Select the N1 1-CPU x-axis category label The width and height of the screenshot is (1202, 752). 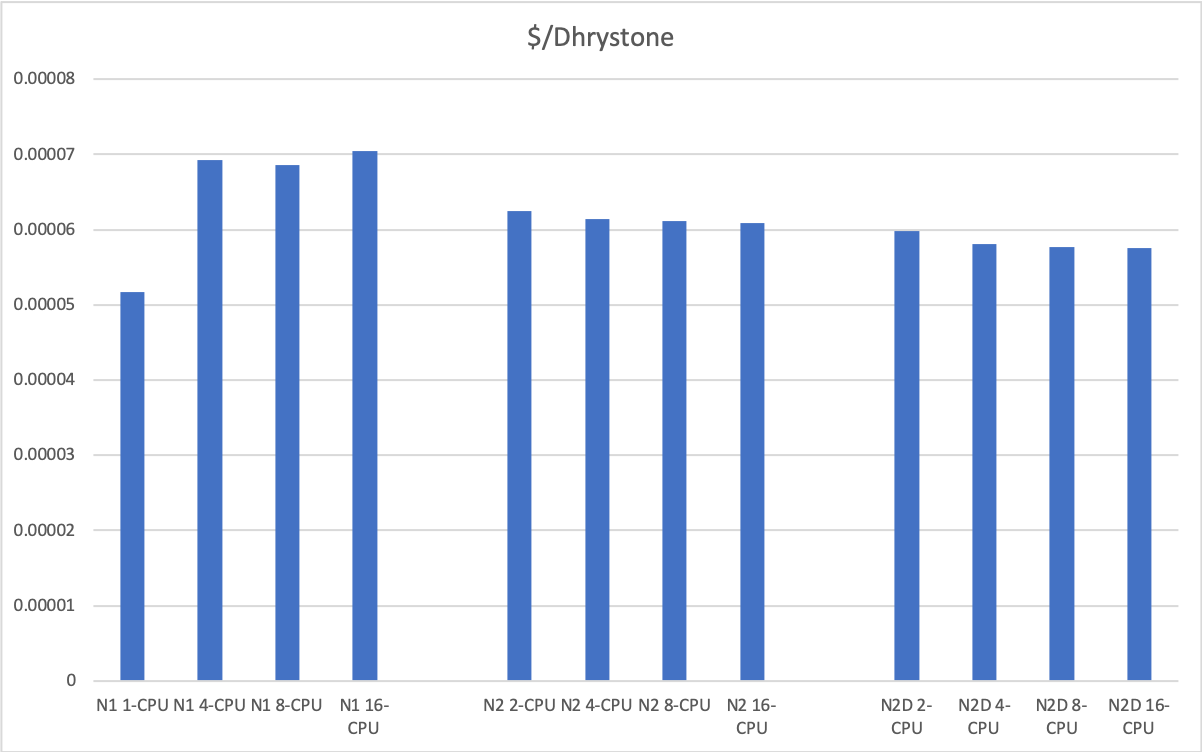[x=132, y=705]
